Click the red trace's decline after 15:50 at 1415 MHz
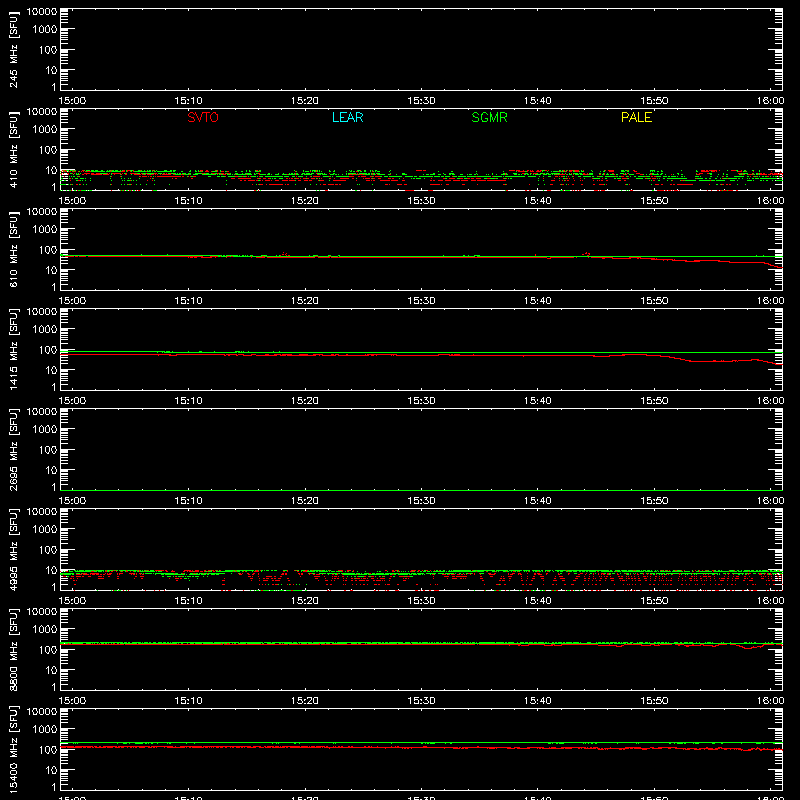 coord(676,358)
